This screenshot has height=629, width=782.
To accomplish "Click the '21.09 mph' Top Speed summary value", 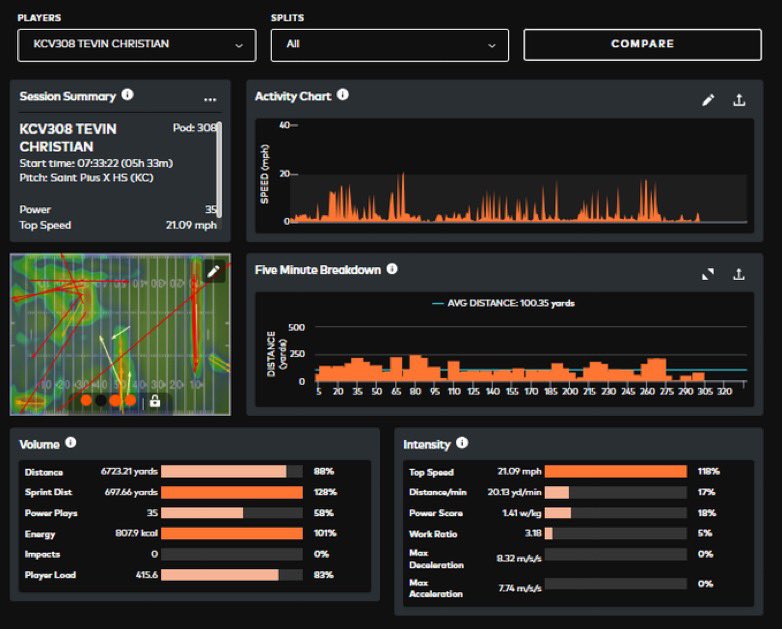I will tap(192, 225).
